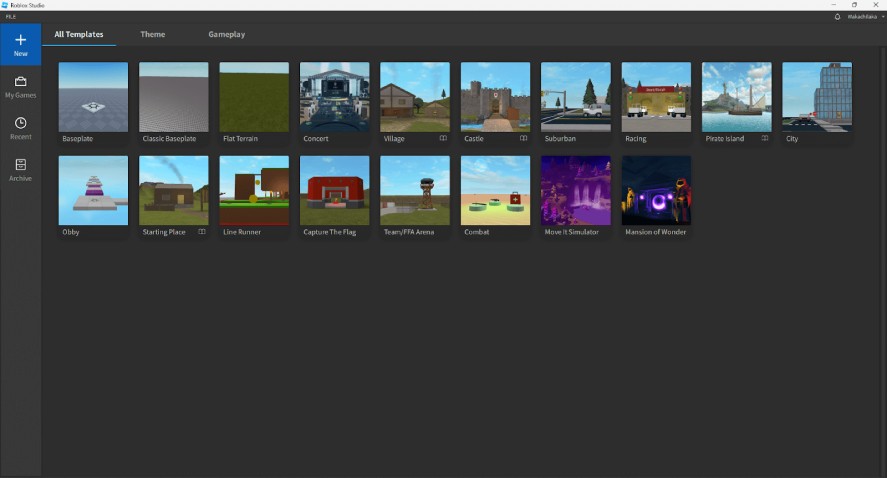887x478 pixels.
Task: Select the Mansion of Wonder template
Action: tap(656, 191)
